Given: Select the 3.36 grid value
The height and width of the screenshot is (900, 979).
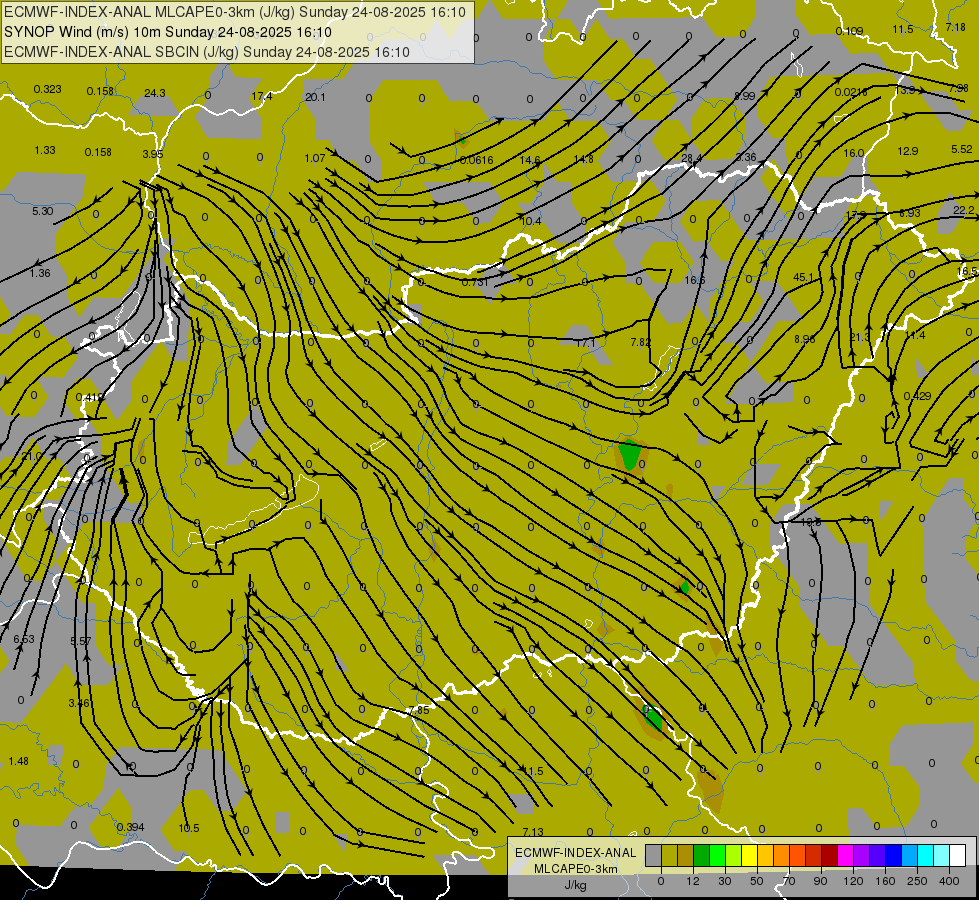Looking at the screenshot, I should point(746,157).
